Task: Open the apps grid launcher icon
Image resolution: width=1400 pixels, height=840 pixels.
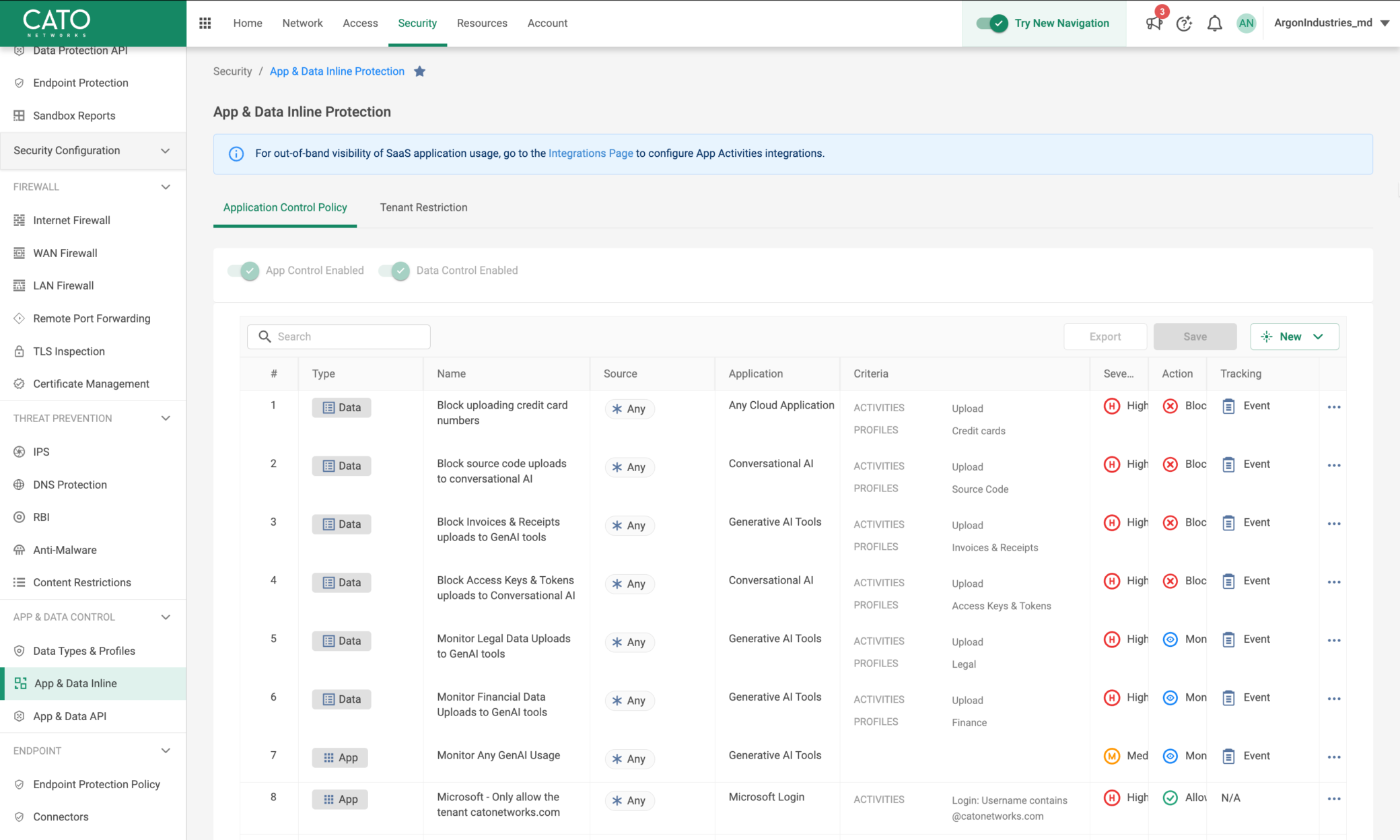Action: (x=205, y=23)
